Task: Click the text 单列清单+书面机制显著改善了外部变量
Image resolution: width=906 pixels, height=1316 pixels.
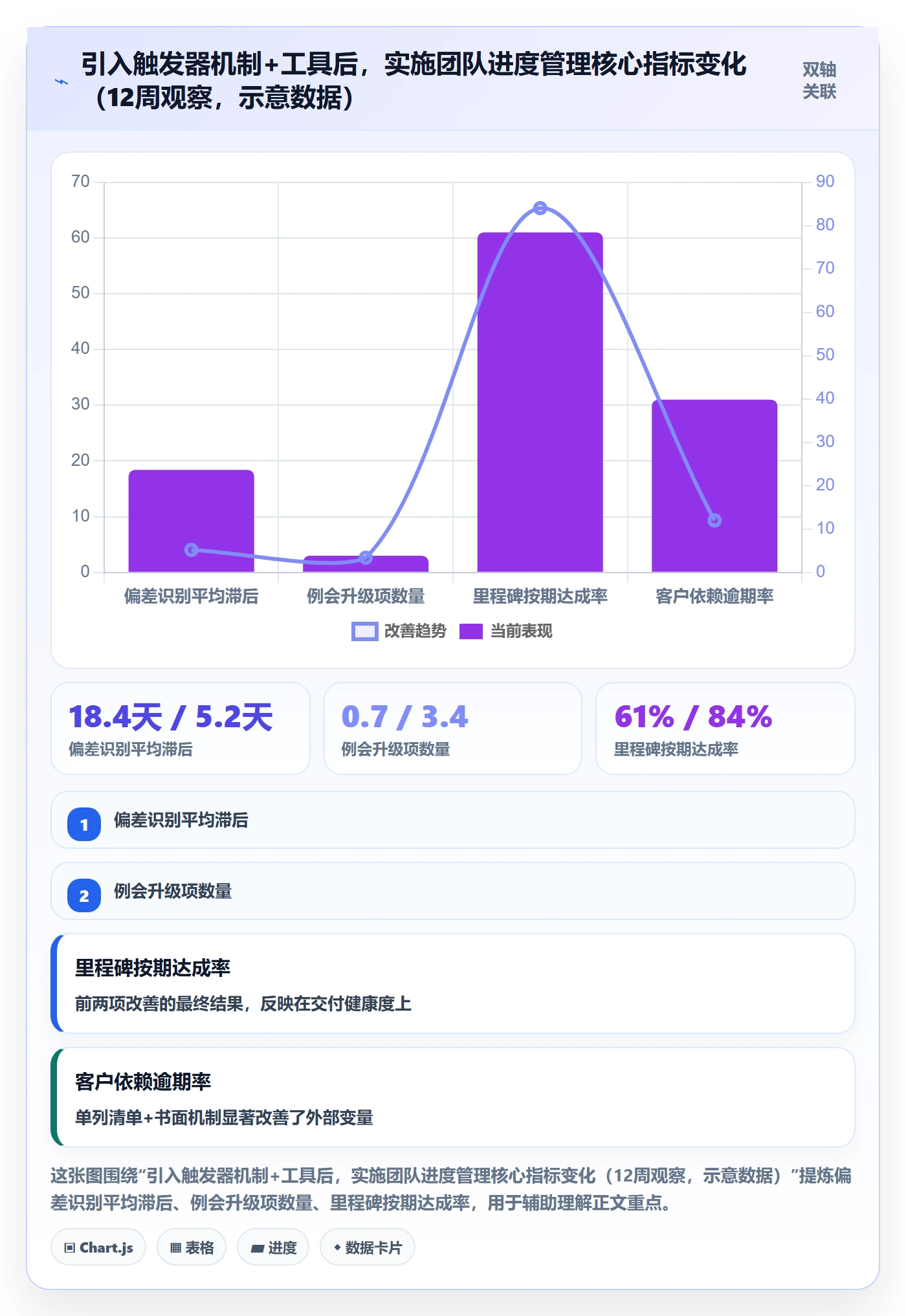Action: click(224, 1117)
